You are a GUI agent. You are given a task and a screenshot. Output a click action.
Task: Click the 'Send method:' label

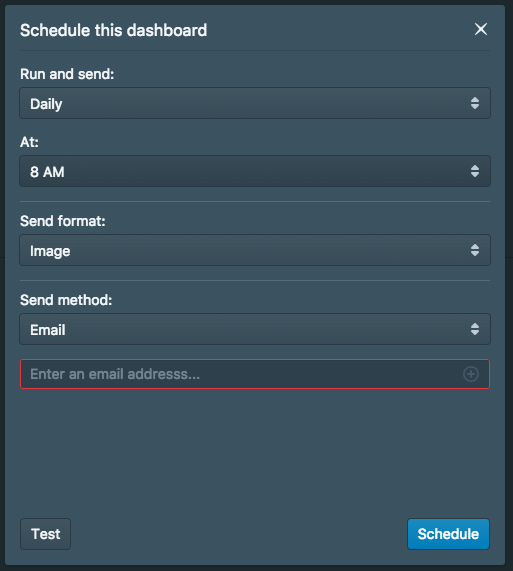(x=66, y=300)
